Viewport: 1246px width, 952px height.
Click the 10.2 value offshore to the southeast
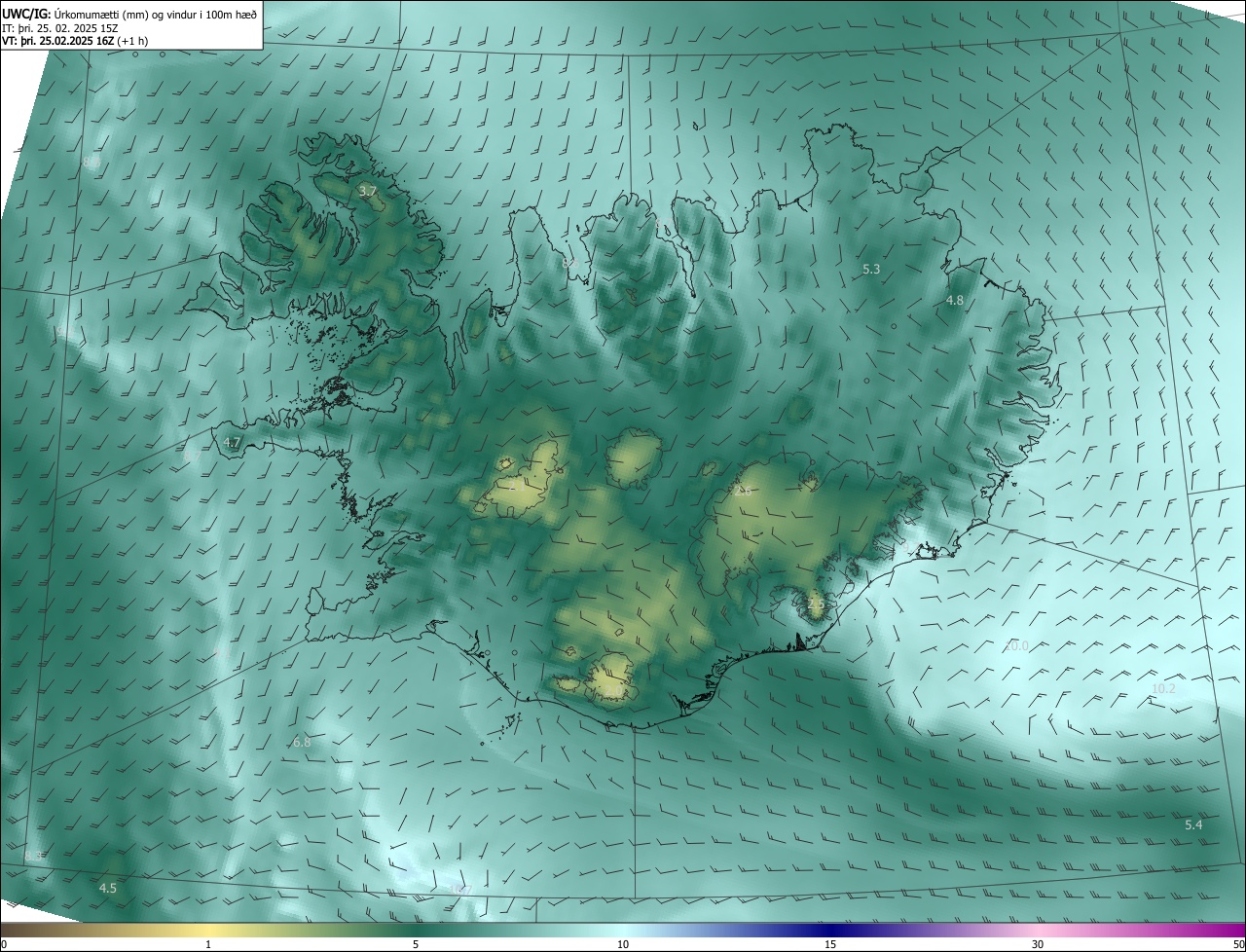coord(1163,688)
